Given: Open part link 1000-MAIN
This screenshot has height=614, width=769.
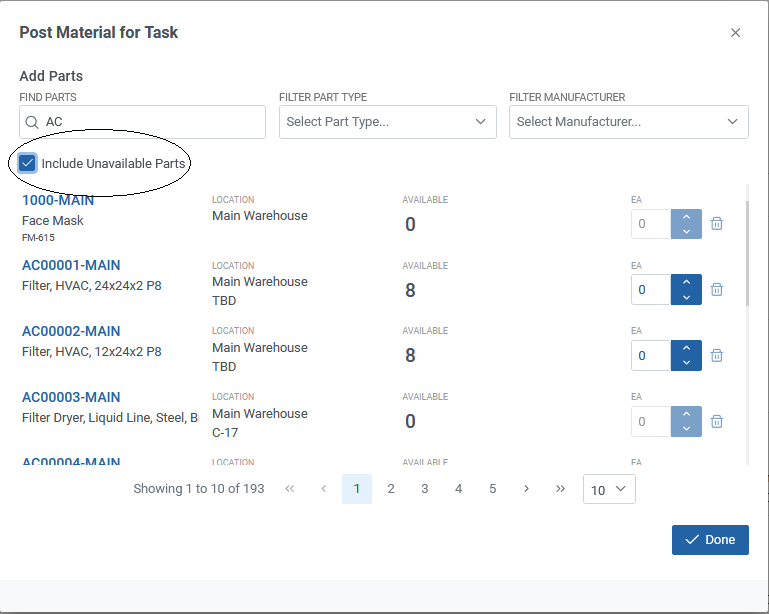Looking at the screenshot, I should (58, 200).
